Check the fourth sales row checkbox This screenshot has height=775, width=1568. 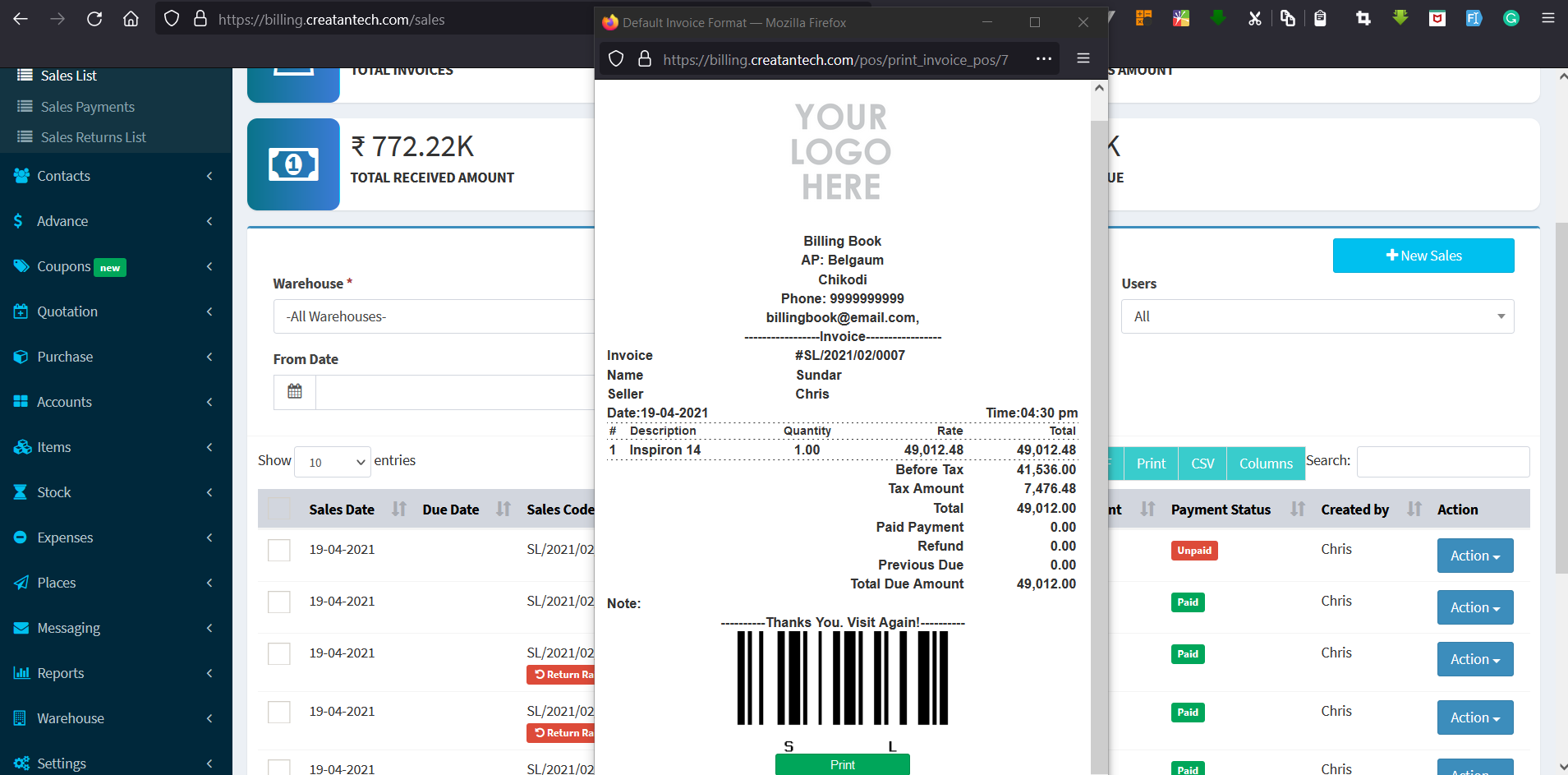click(x=279, y=712)
